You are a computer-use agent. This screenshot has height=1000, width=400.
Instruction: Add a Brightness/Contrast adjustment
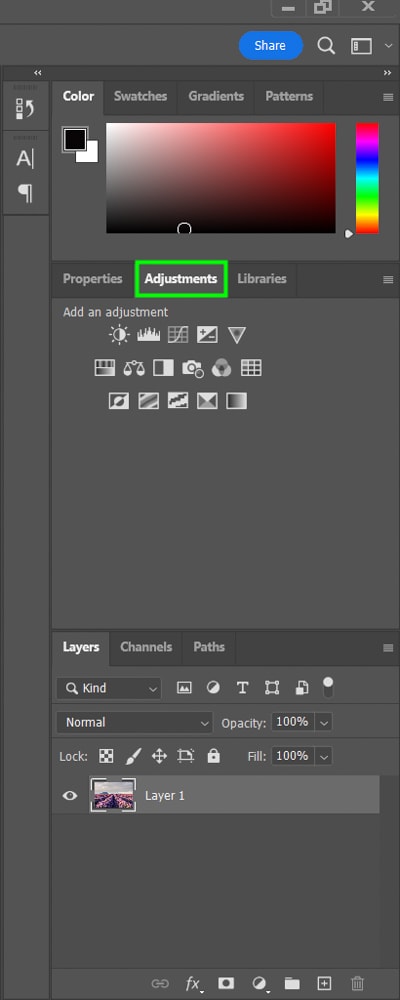(x=119, y=335)
